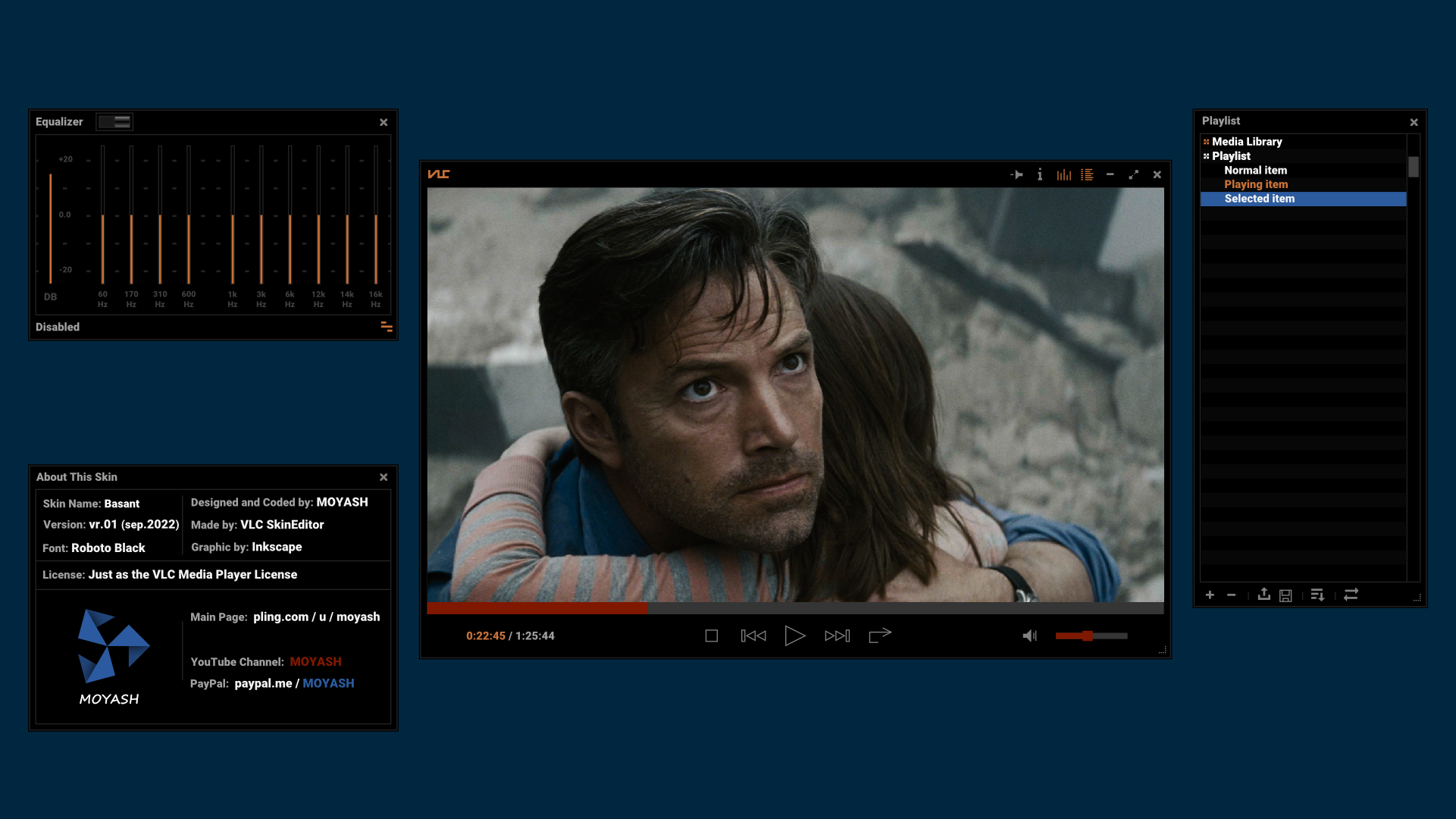Image resolution: width=1456 pixels, height=819 pixels.
Task: Enable random playback in the equalizer window footer
Action: 387,326
